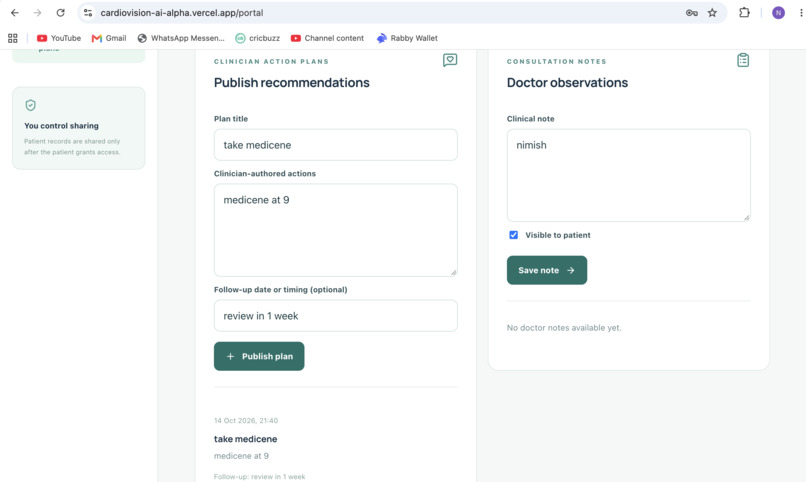Click the Follow-up date or timing field
Image resolution: width=806 pixels, height=482 pixels.
336,316
